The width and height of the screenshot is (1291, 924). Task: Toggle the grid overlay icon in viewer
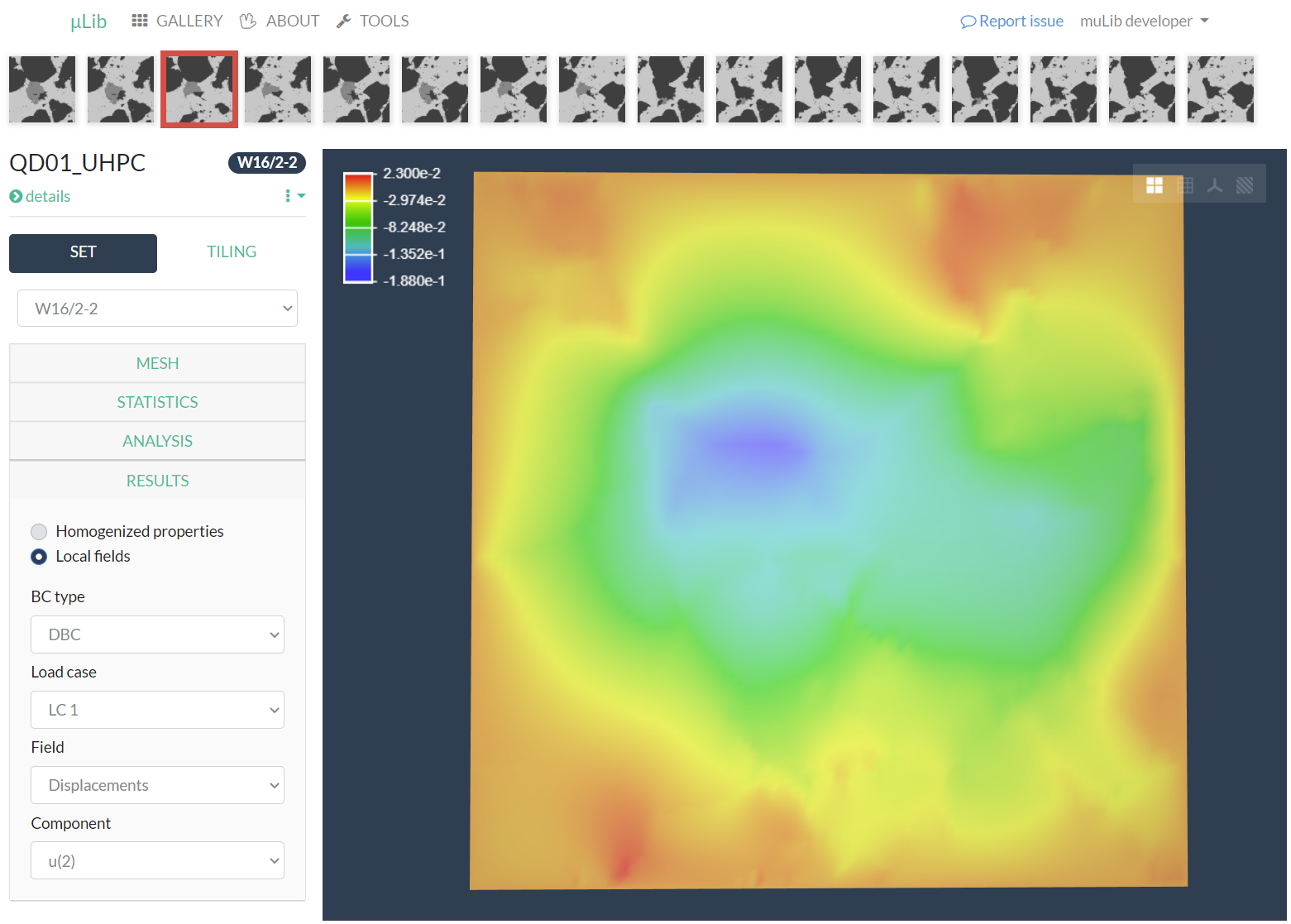click(x=1184, y=185)
